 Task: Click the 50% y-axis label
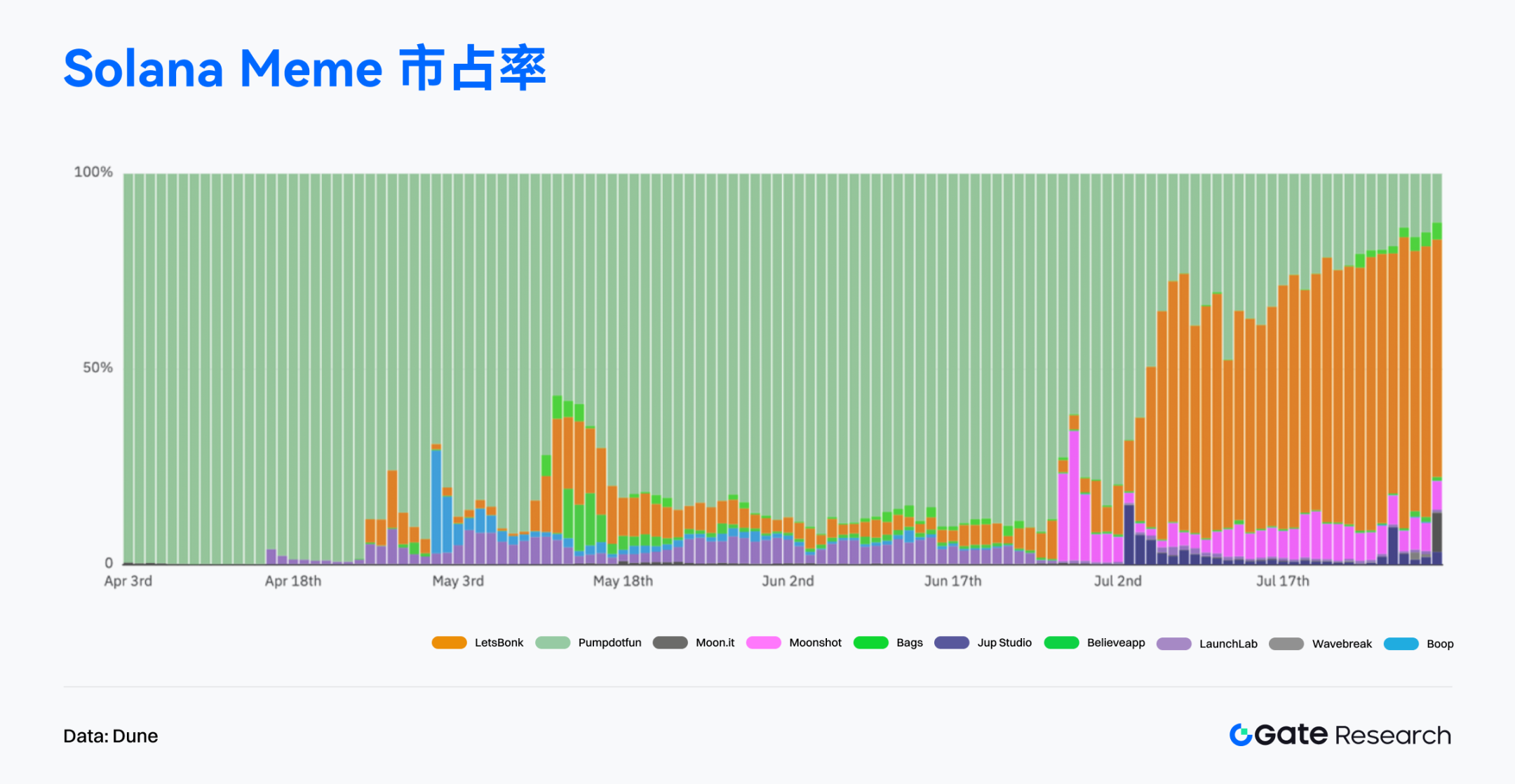tap(97, 367)
